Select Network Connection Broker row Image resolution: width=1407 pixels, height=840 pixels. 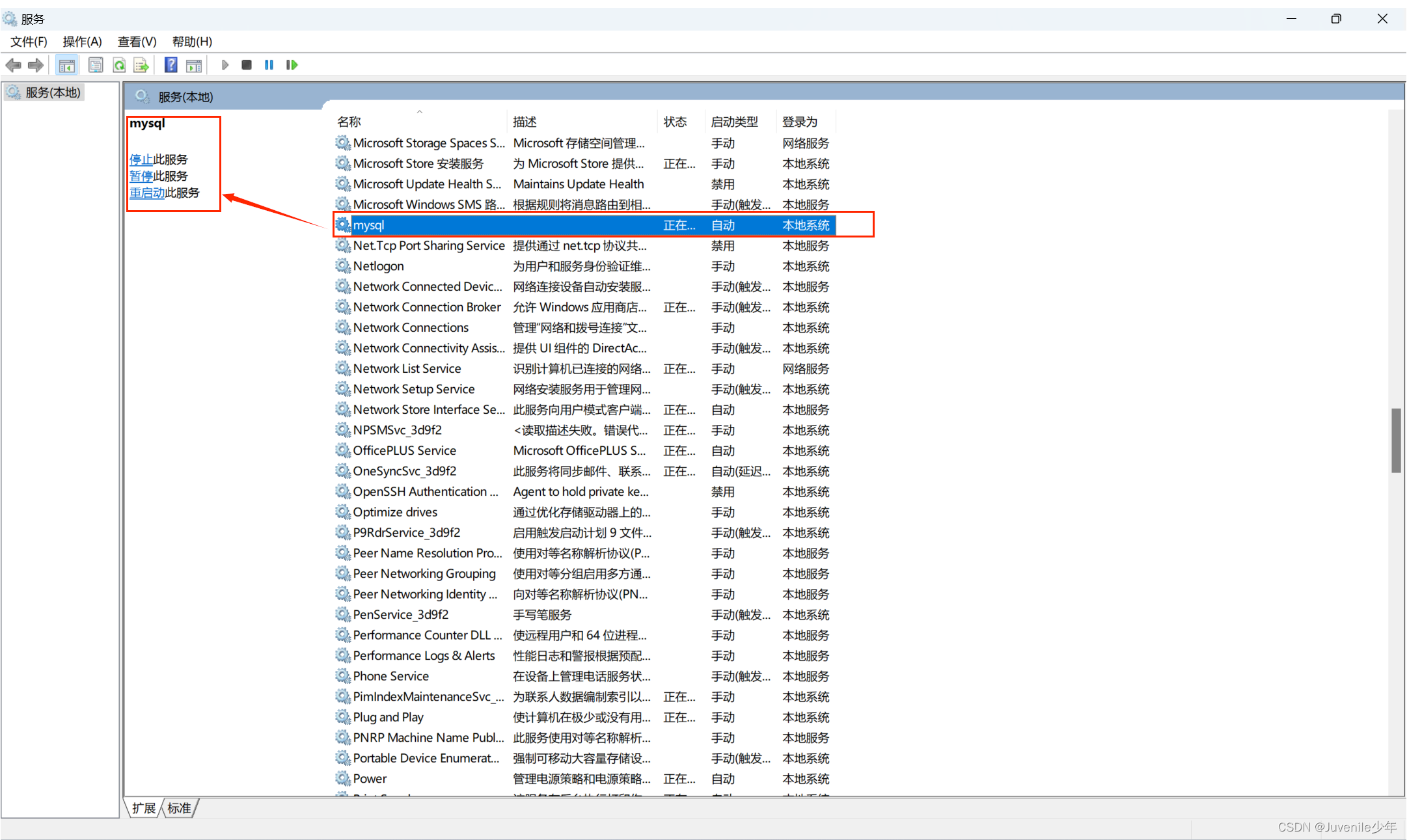click(584, 307)
